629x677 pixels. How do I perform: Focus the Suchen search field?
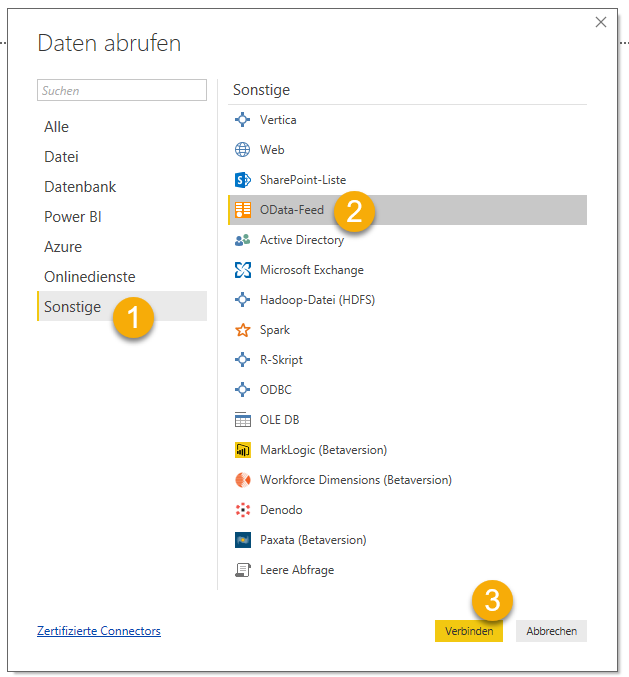pyautogui.click(x=122, y=90)
